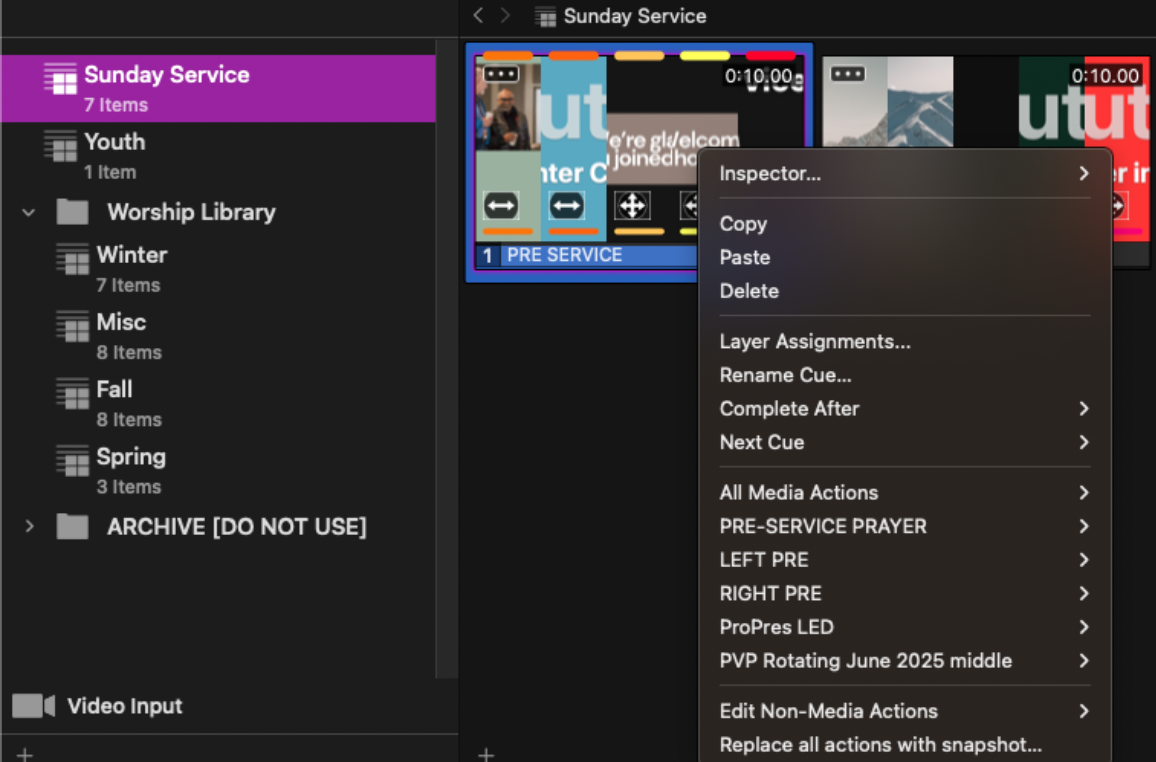Click the forward navigation arrow
This screenshot has width=1156, height=762.
(x=506, y=16)
